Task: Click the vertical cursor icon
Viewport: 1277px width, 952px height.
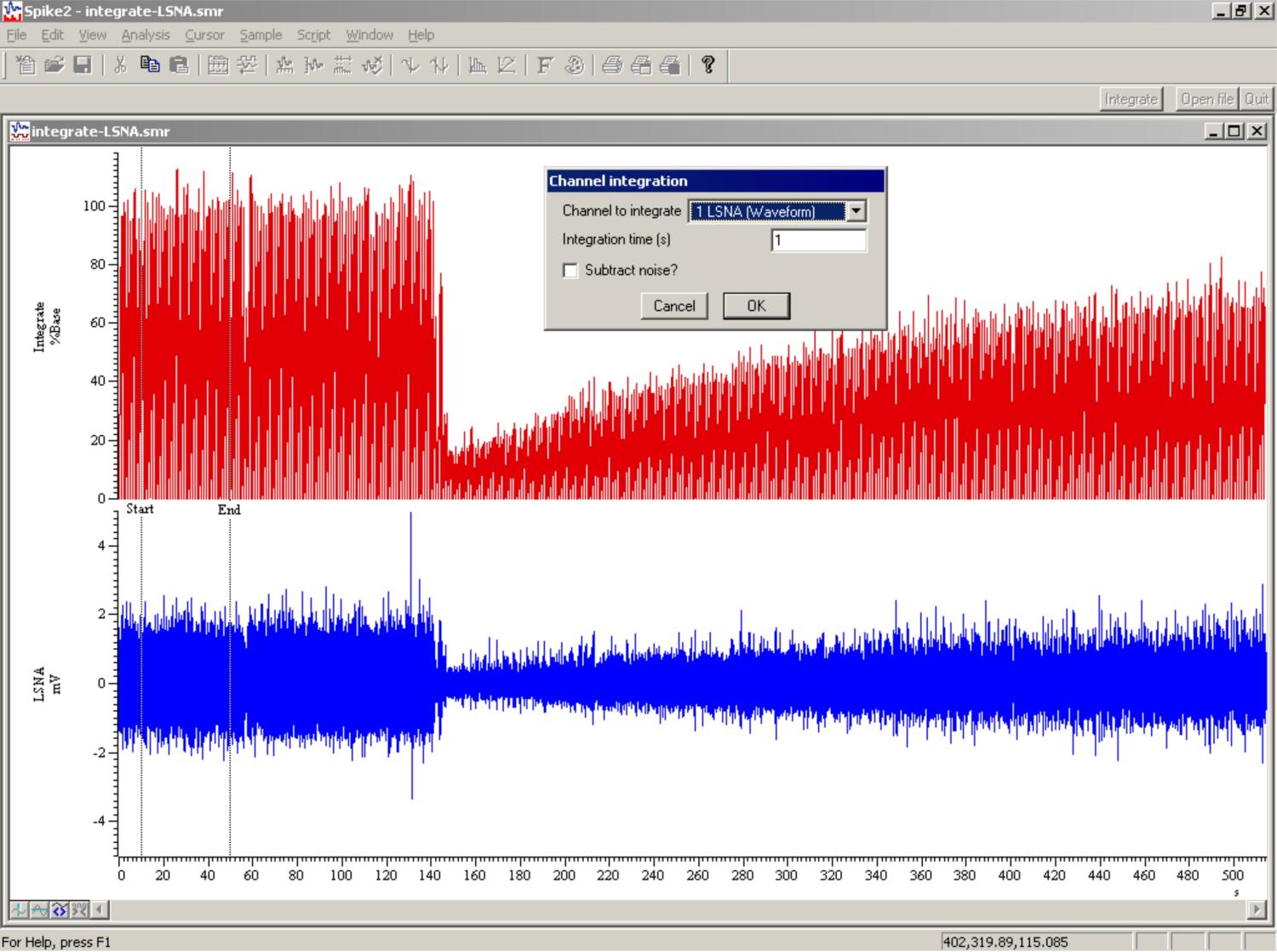Action: click(x=410, y=65)
